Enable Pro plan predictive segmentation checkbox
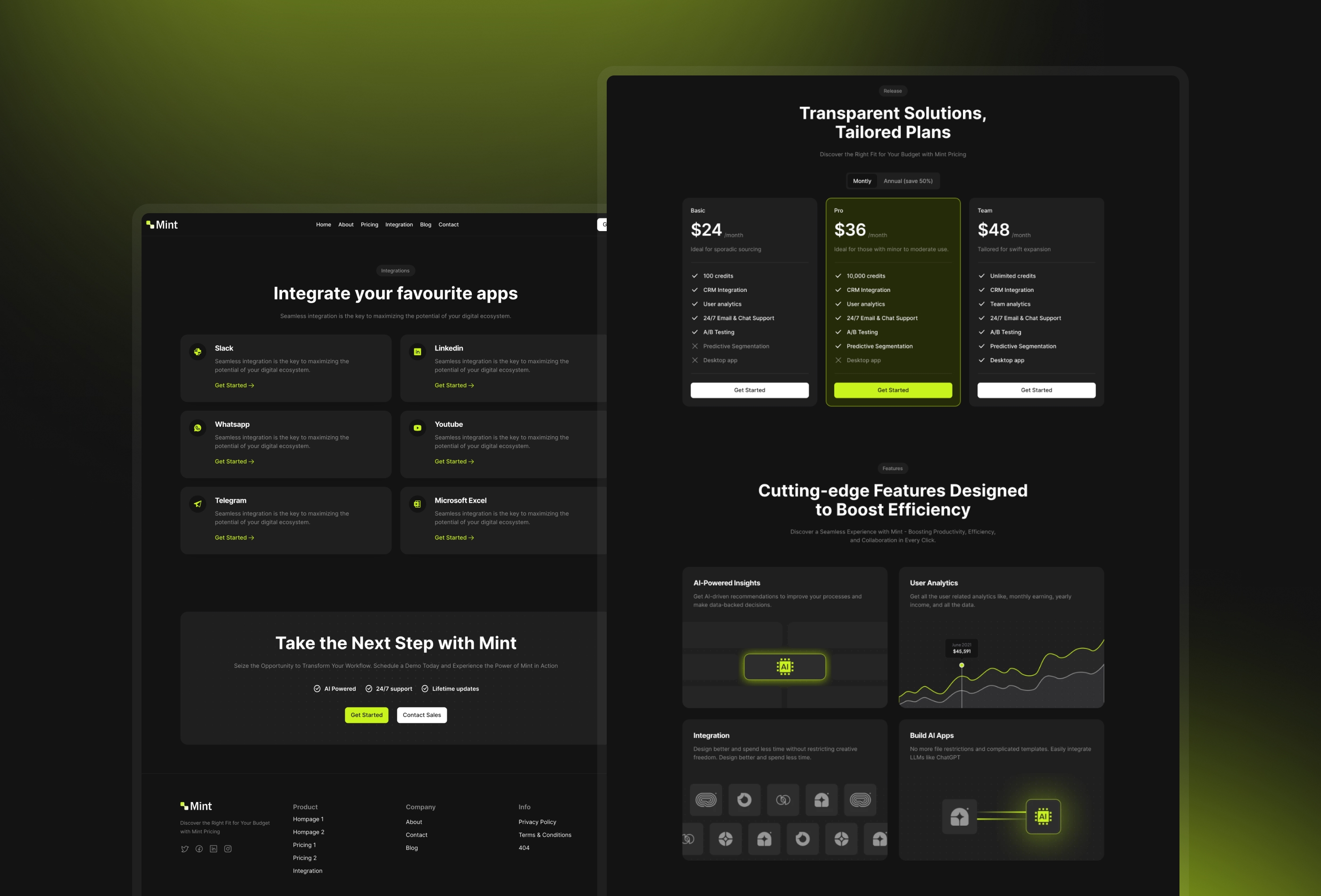This screenshot has height=896, width=1321. pyautogui.click(x=837, y=346)
